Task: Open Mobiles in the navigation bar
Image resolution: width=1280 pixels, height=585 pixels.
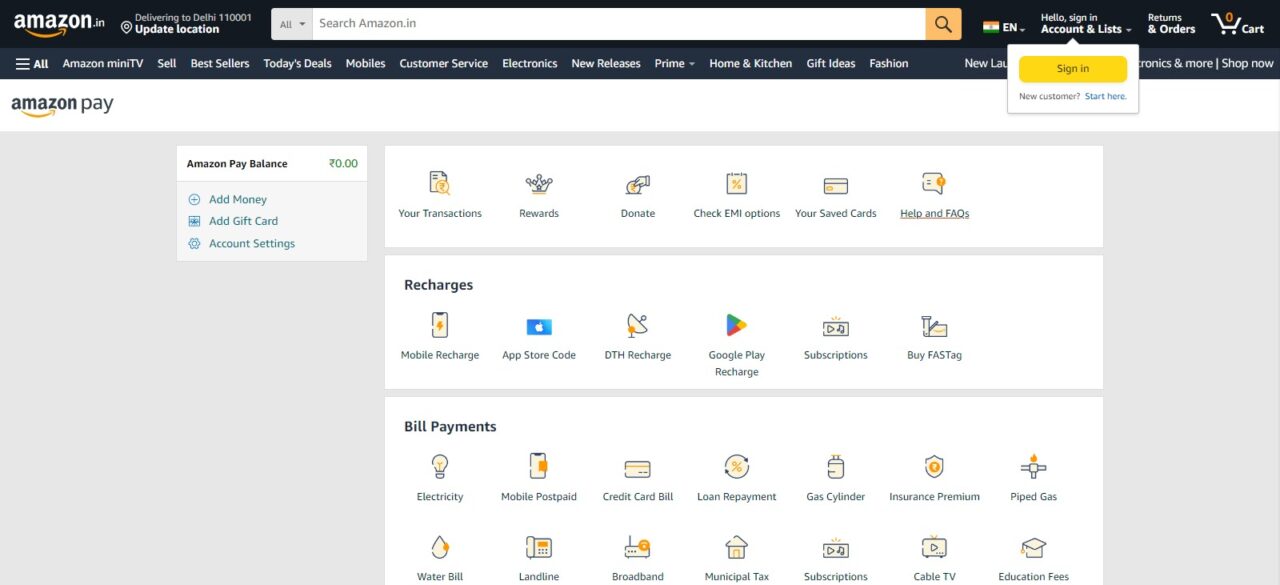Action: click(x=366, y=63)
